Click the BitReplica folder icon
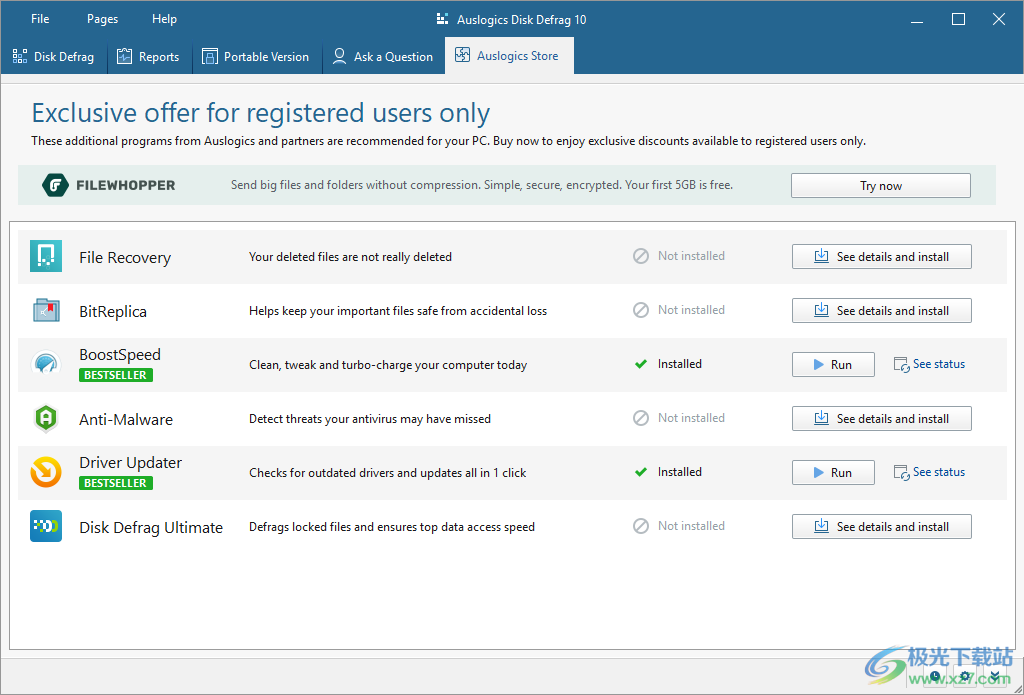This screenshot has height=695, width=1024. click(46, 310)
